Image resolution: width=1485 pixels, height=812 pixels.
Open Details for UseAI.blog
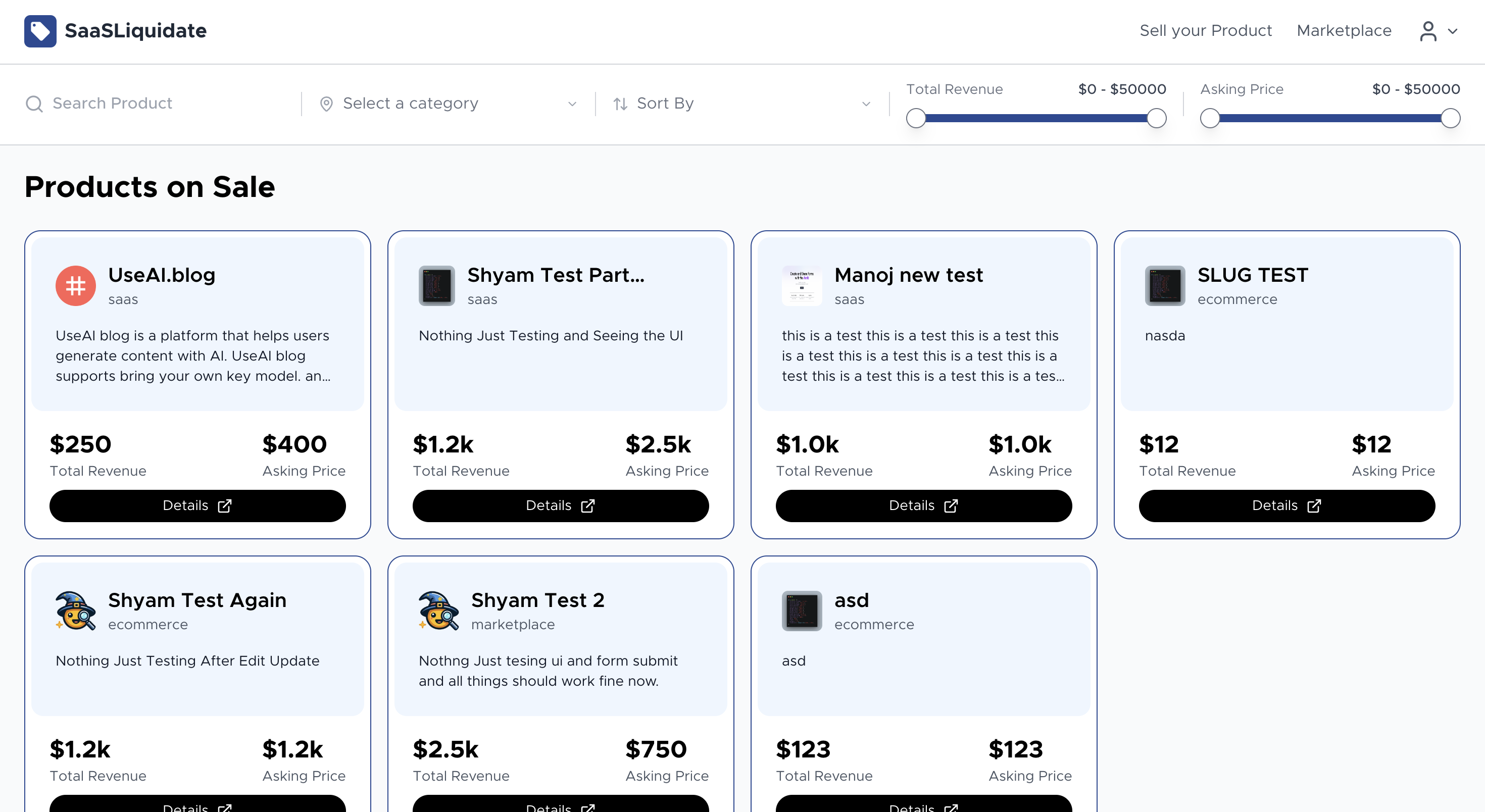click(197, 505)
